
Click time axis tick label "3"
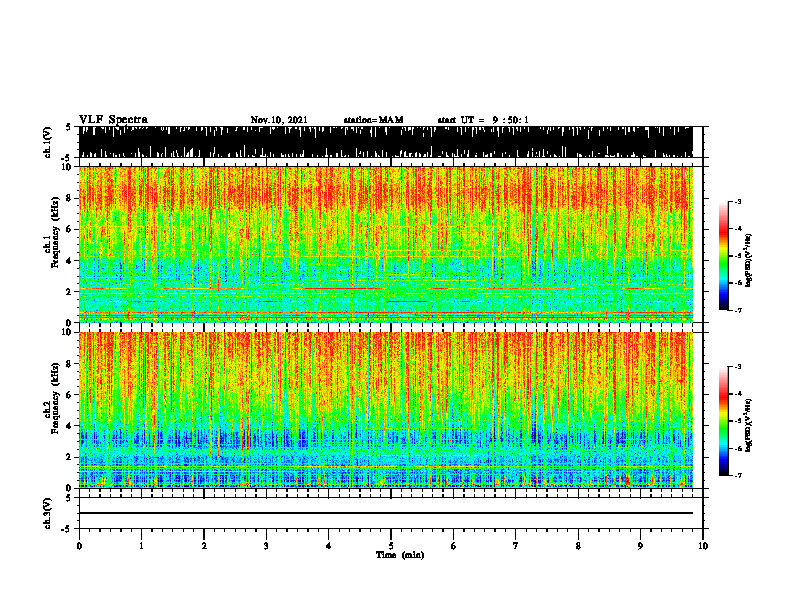click(x=266, y=546)
